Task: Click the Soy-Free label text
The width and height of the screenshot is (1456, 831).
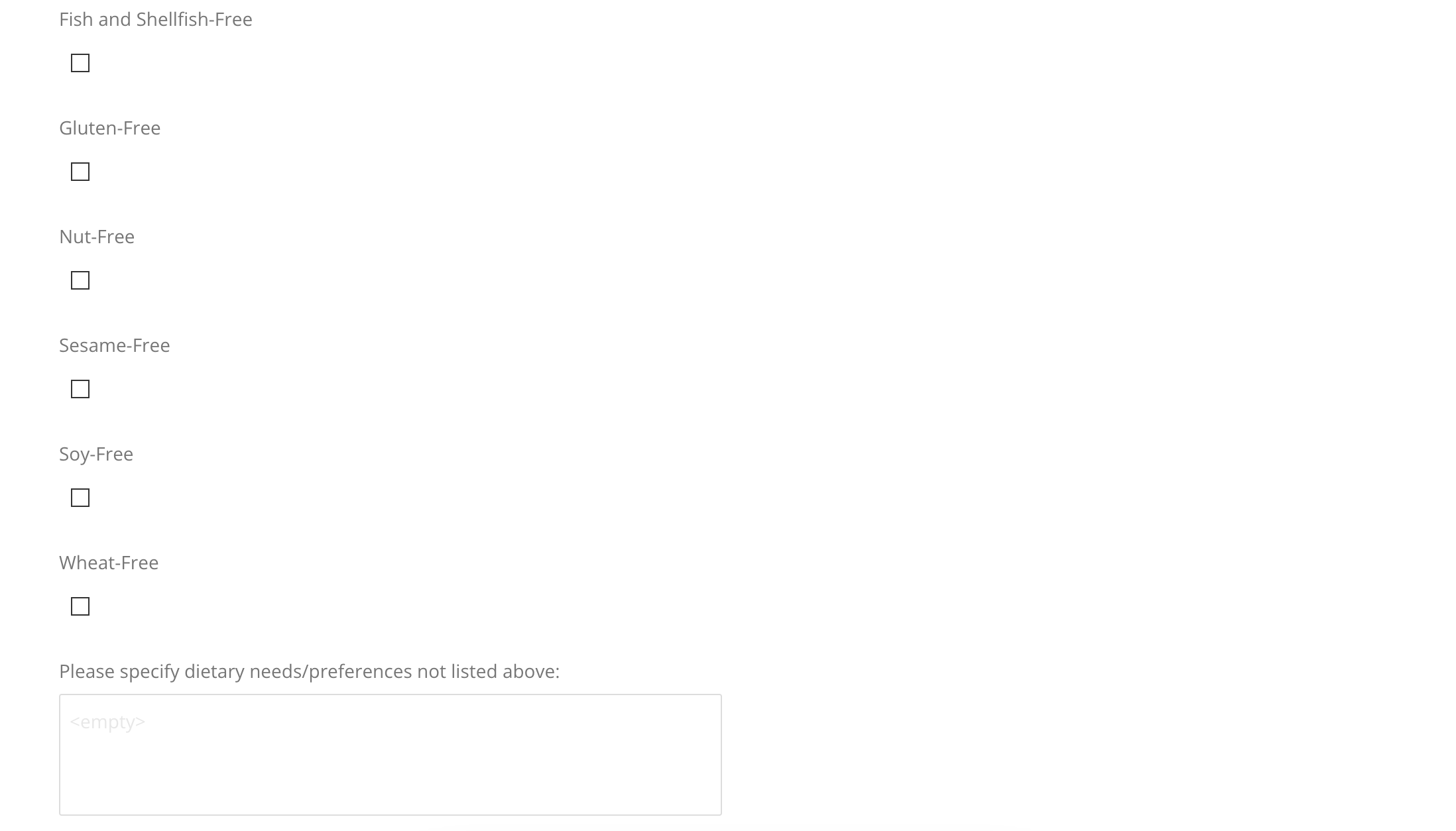Action: click(96, 454)
